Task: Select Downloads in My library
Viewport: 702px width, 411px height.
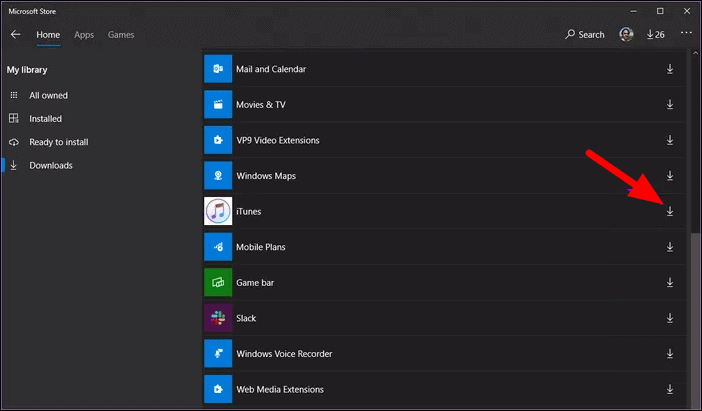Action: 51,165
